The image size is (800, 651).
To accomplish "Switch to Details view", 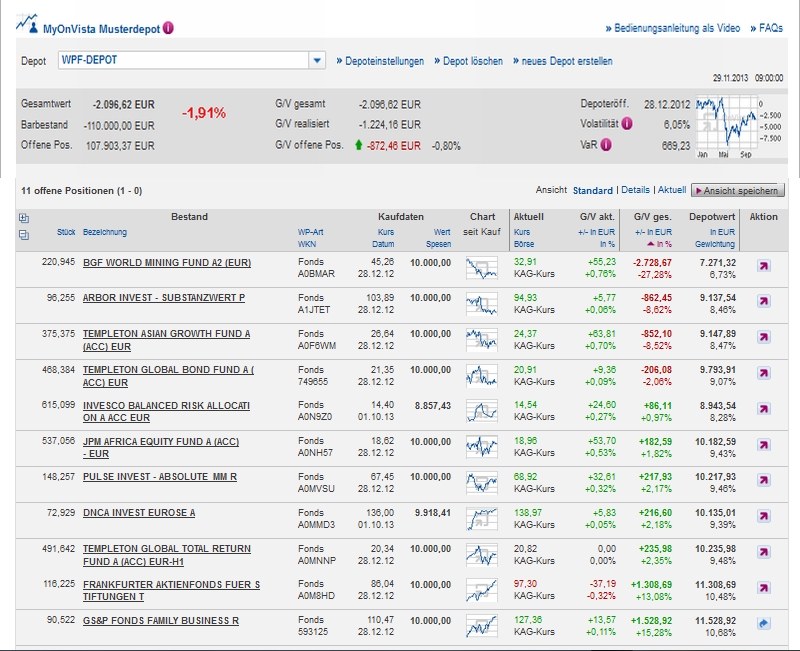I will pos(635,190).
